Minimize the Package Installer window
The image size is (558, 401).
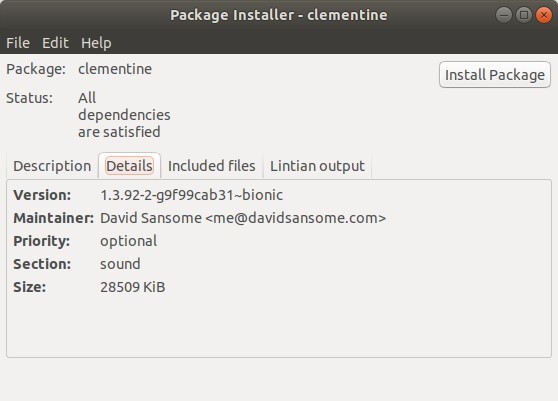504,15
